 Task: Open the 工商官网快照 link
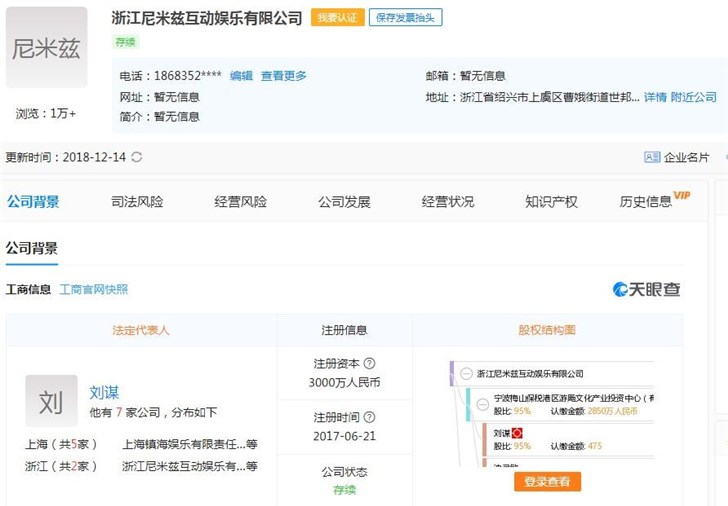[94, 290]
